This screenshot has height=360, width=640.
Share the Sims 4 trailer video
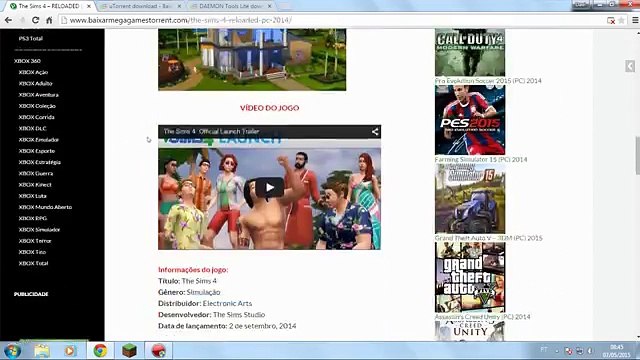375,131
